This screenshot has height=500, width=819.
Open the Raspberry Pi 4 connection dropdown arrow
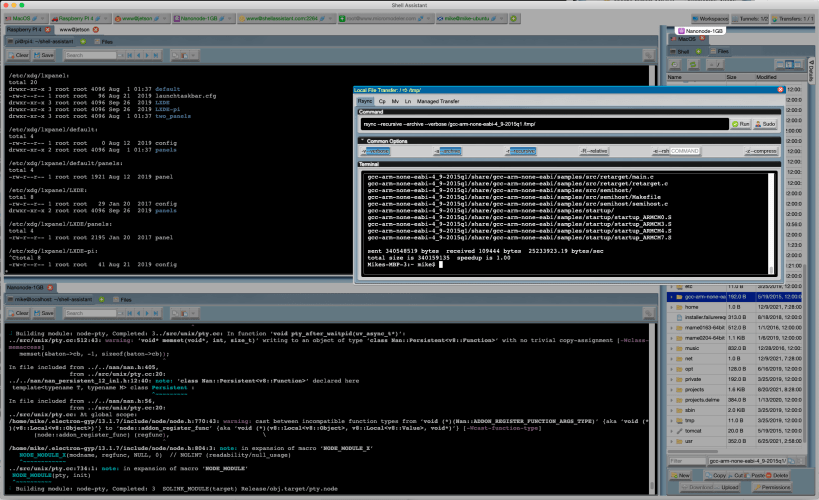pyautogui.click(x=105, y=19)
